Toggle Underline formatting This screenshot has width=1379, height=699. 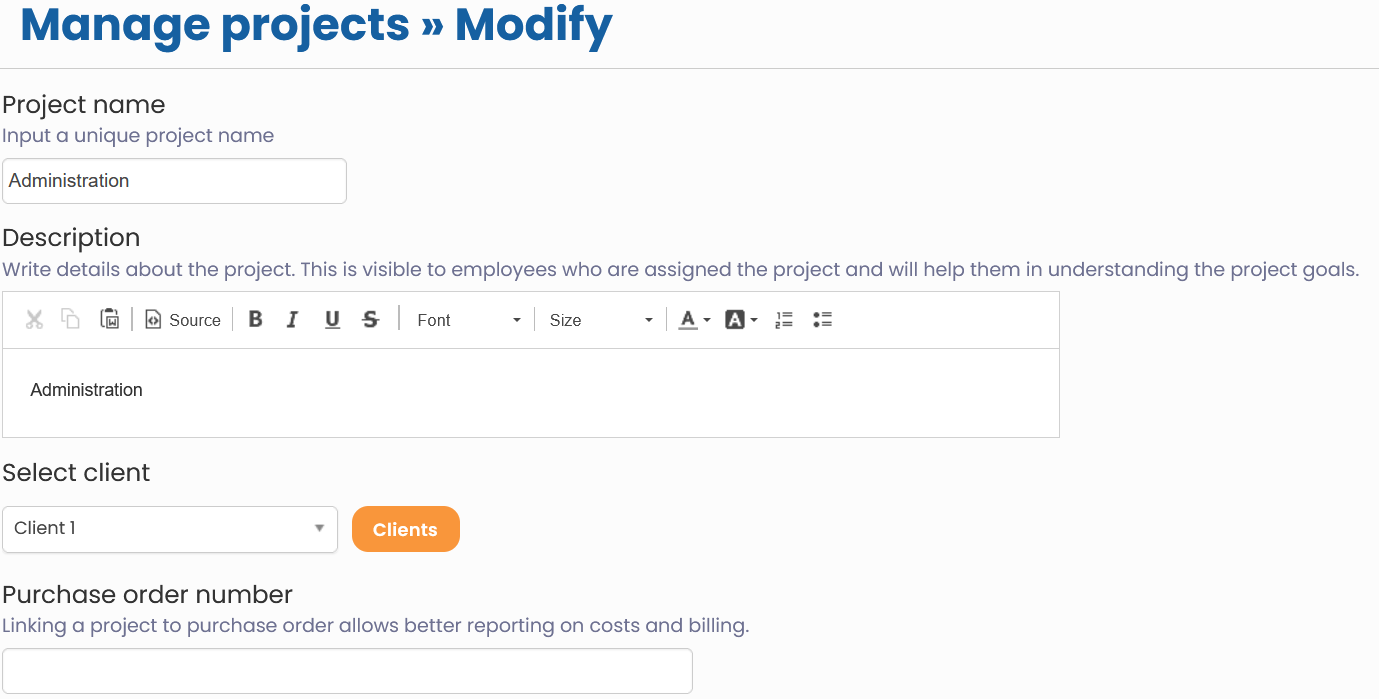tap(332, 320)
